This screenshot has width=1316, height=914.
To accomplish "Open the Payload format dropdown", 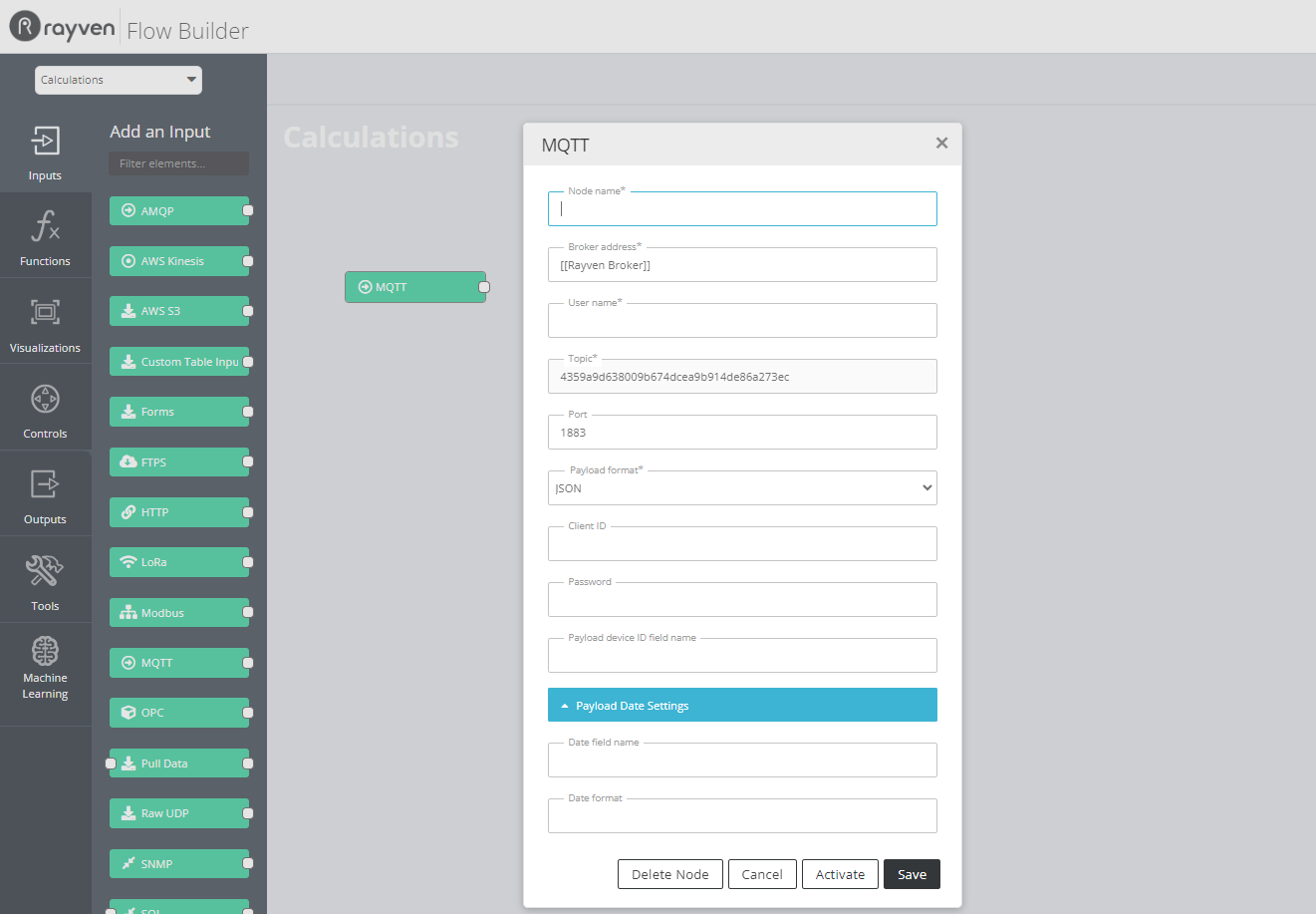I will point(742,488).
